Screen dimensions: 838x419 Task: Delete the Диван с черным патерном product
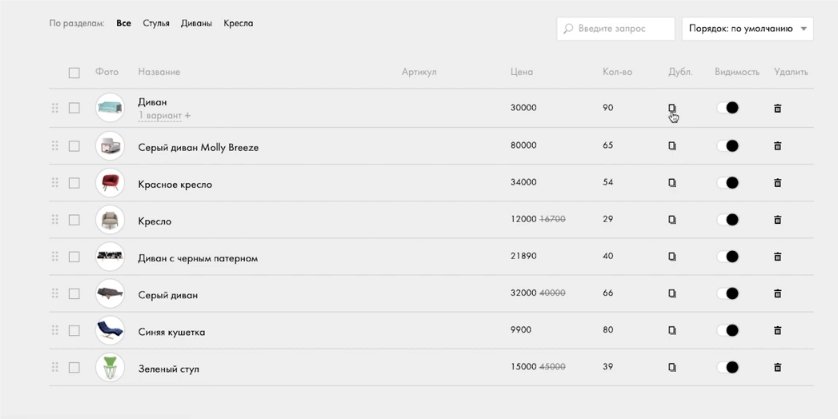(x=777, y=257)
